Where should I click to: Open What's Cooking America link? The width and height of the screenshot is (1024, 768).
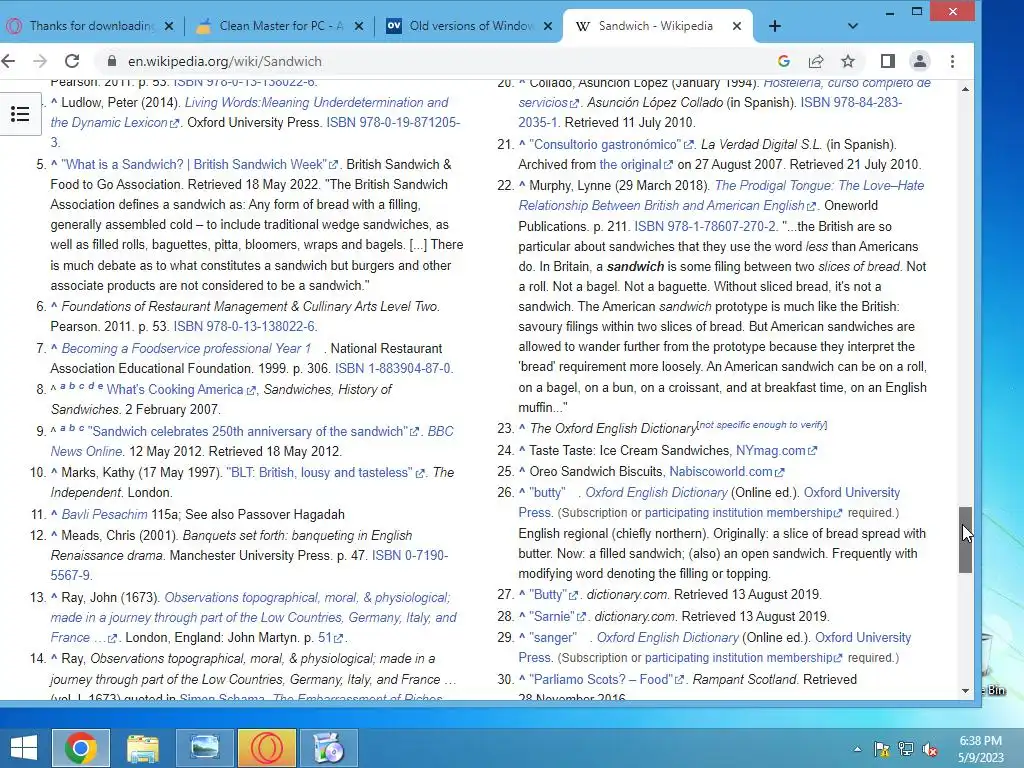pos(175,390)
